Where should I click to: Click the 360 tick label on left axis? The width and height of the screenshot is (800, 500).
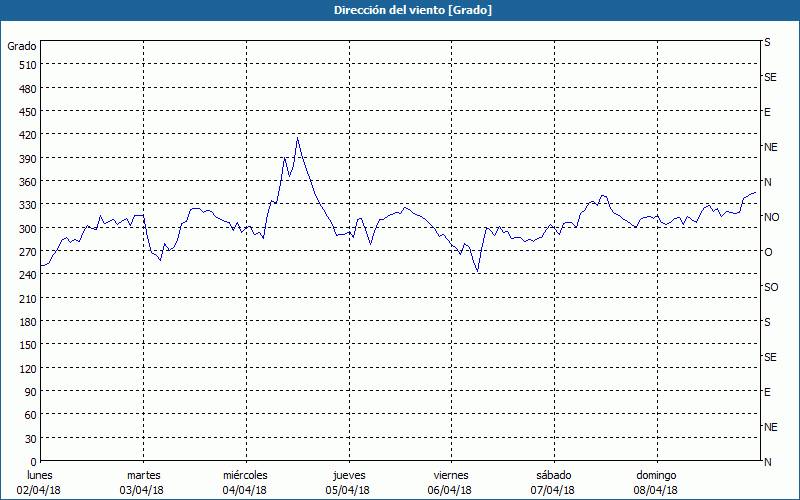26,182
